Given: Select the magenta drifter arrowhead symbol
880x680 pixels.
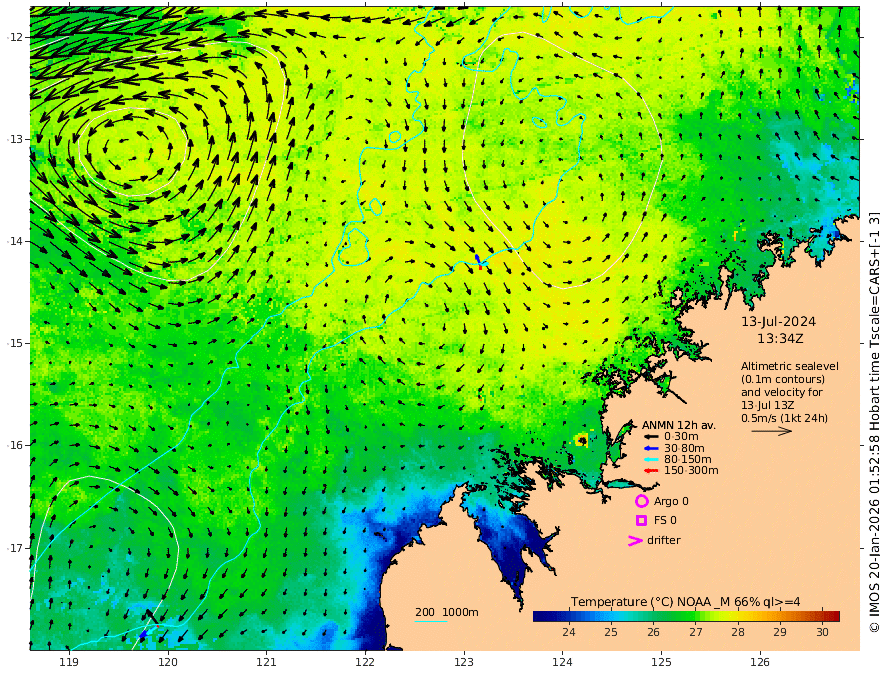Looking at the screenshot, I should [635, 541].
